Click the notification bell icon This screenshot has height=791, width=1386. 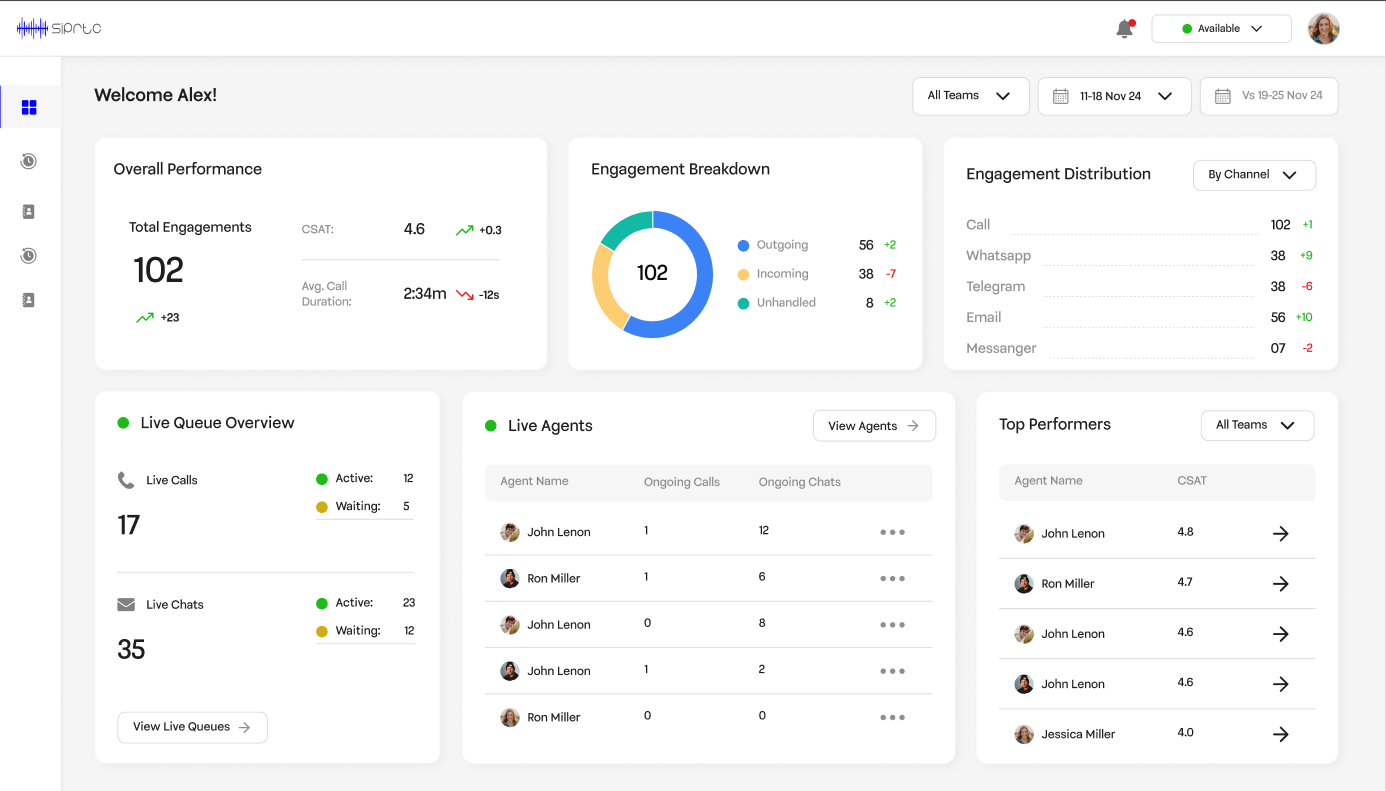(1122, 28)
